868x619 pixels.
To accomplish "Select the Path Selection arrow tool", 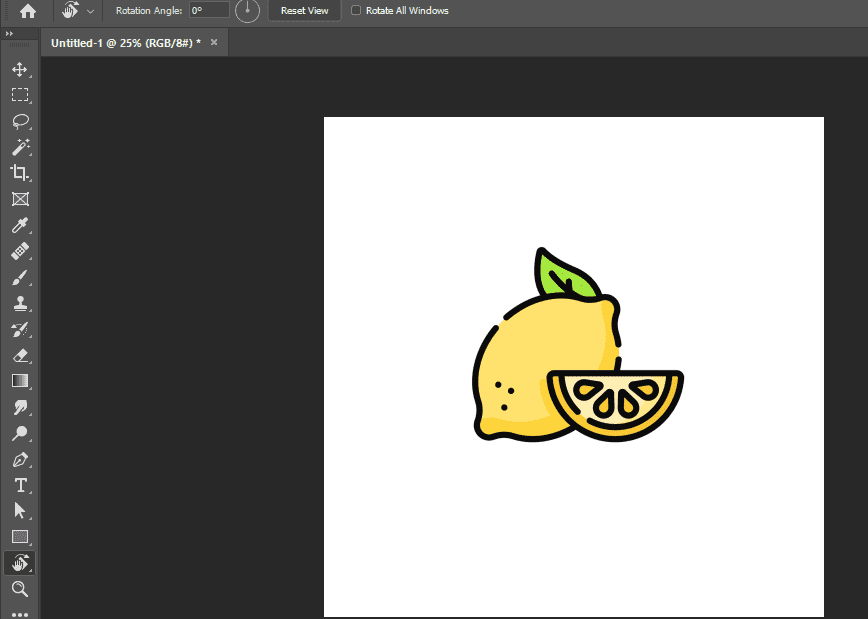I will pyautogui.click(x=20, y=510).
